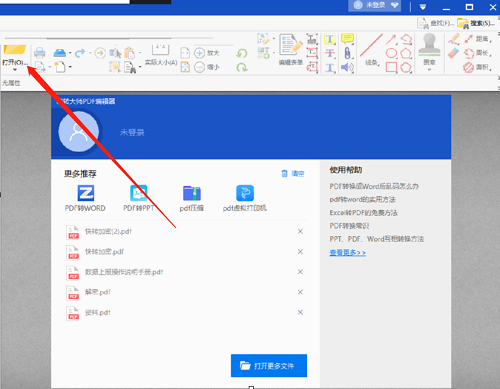Screen dimensions: 500x389
Task: Select the strikethrough text T tool
Action: pyautogui.click(x=330, y=53)
